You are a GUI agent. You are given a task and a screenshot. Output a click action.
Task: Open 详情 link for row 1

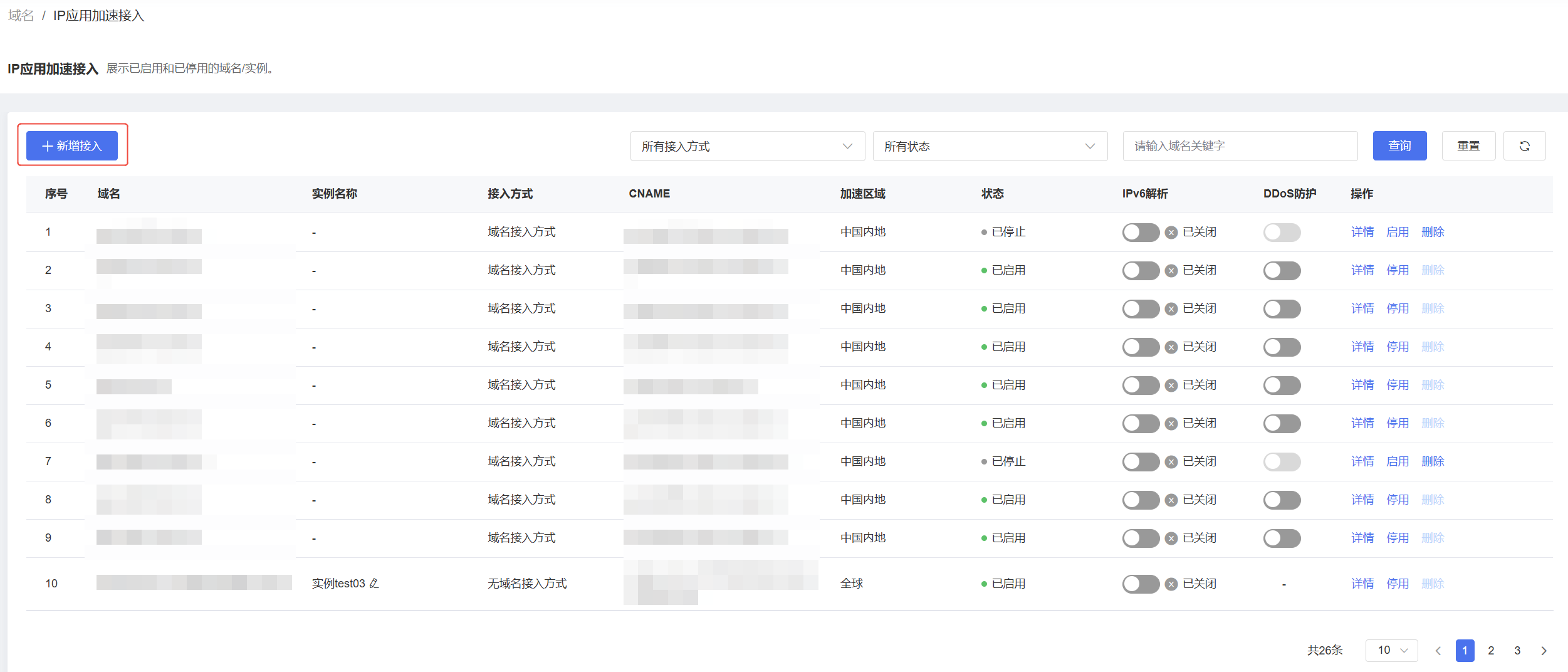(1362, 232)
